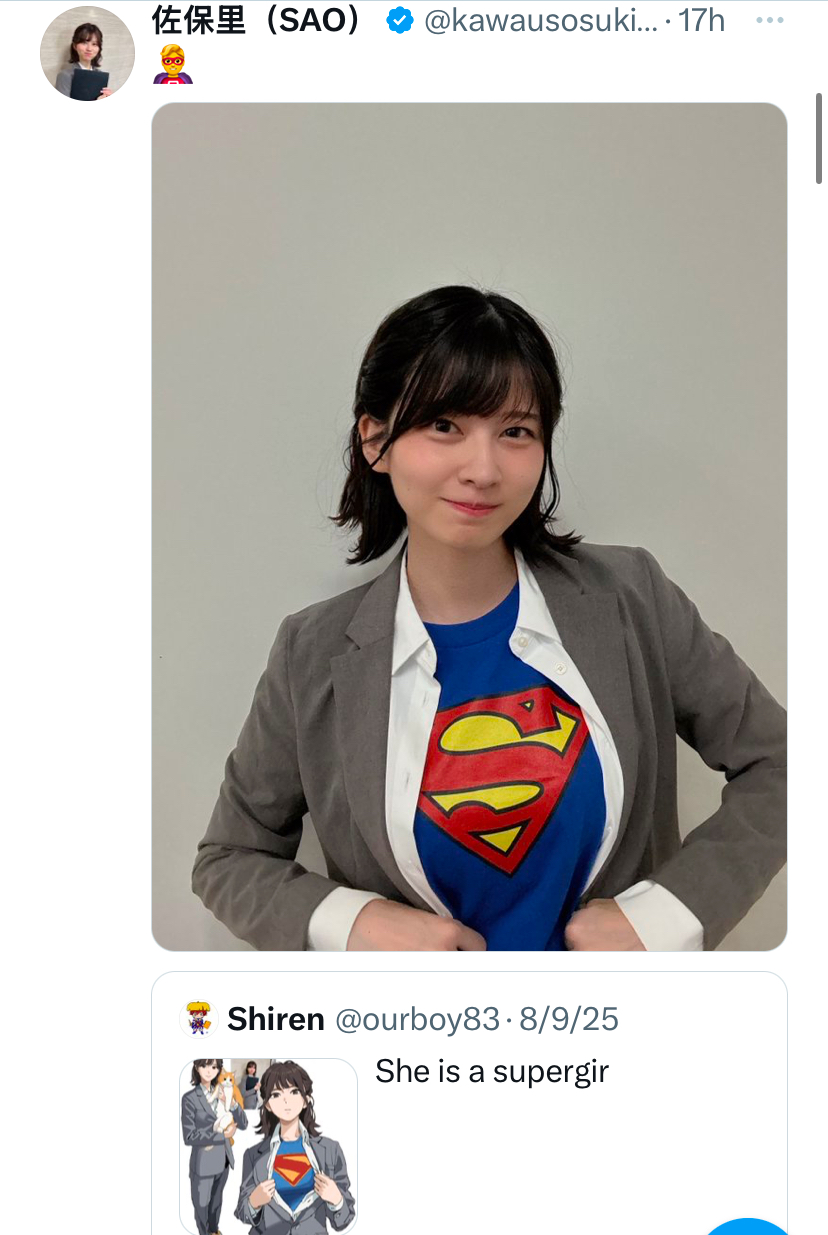
Task: Open Shiren's small avatar in the quoted tweet
Action: 198,1019
